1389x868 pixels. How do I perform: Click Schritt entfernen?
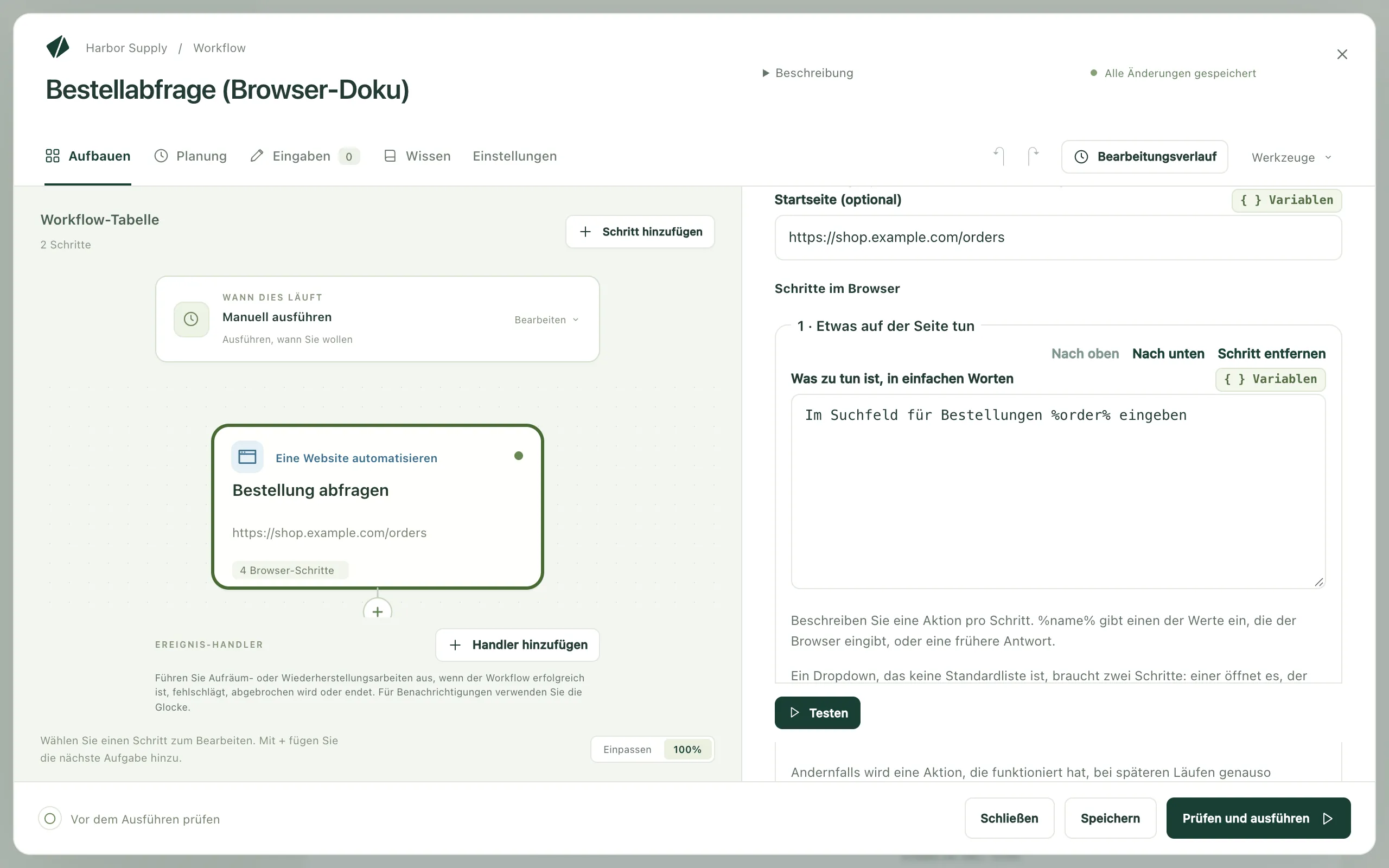point(1271,354)
